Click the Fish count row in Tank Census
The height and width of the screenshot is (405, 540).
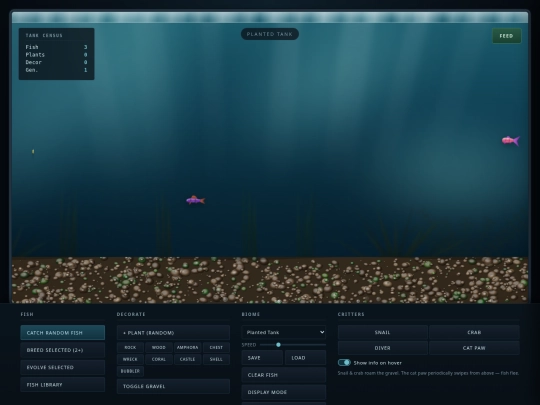click(x=56, y=47)
